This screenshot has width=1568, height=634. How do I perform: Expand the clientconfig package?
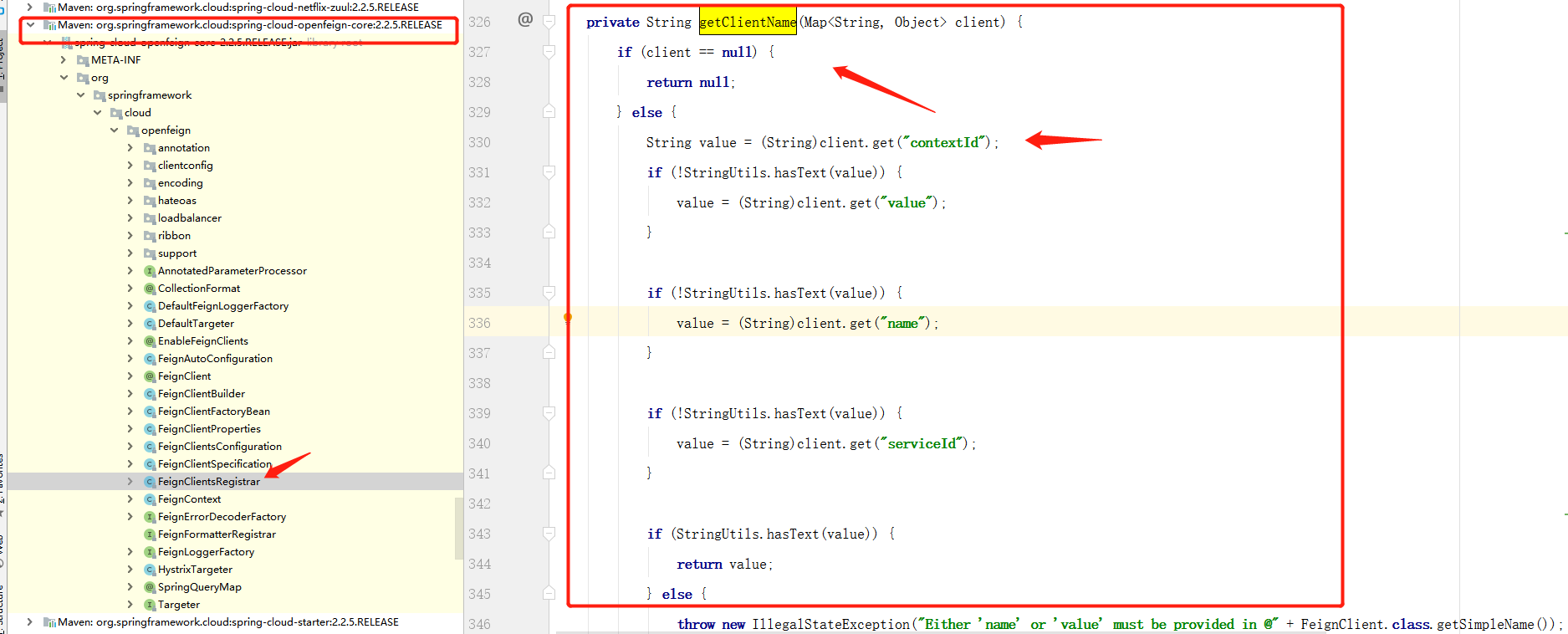[130, 166]
